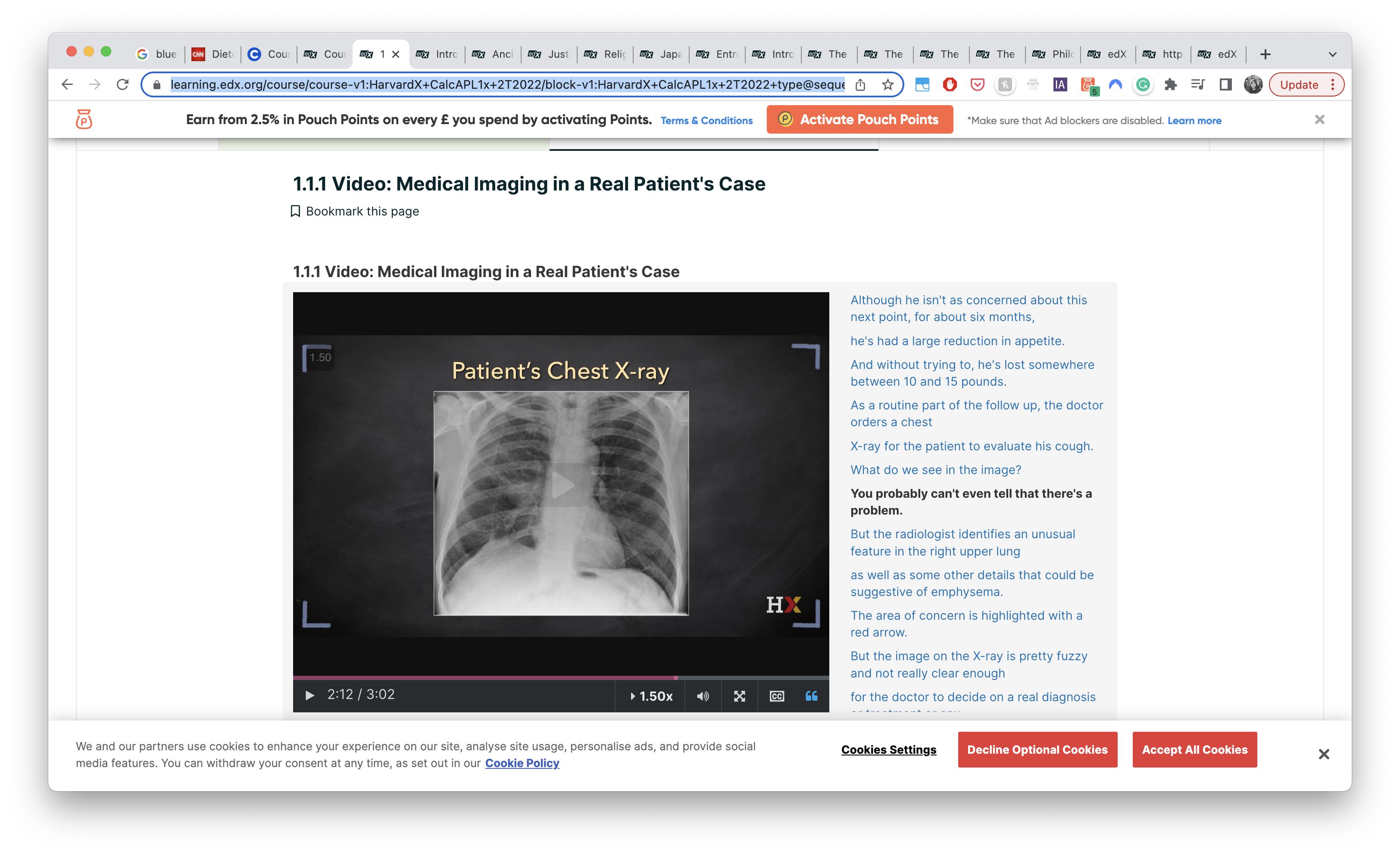Expand the tab search chevron
Viewport: 1400px width, 855px height.
(x=1332, y=55)
